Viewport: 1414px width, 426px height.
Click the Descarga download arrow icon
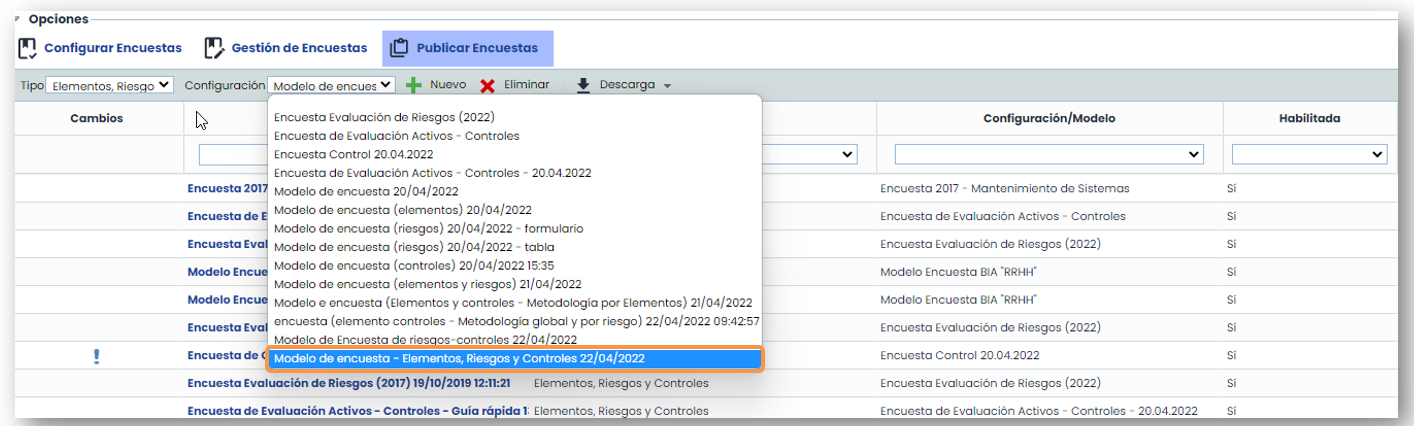(584, 86)
